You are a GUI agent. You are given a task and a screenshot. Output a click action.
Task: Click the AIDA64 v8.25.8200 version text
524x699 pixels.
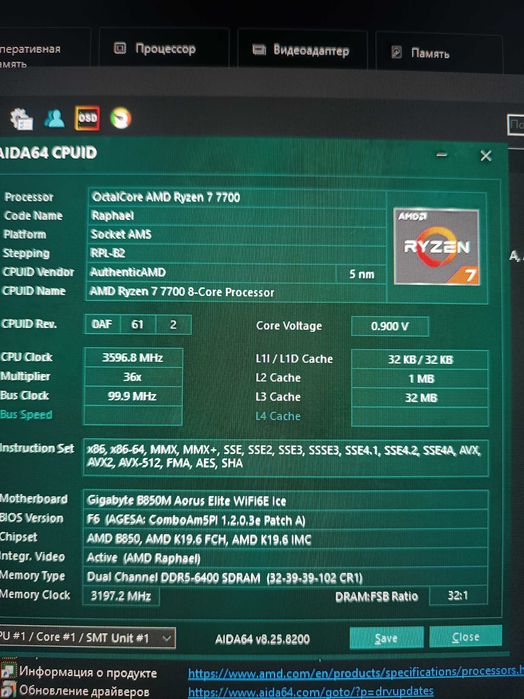(x=262, y=639)
